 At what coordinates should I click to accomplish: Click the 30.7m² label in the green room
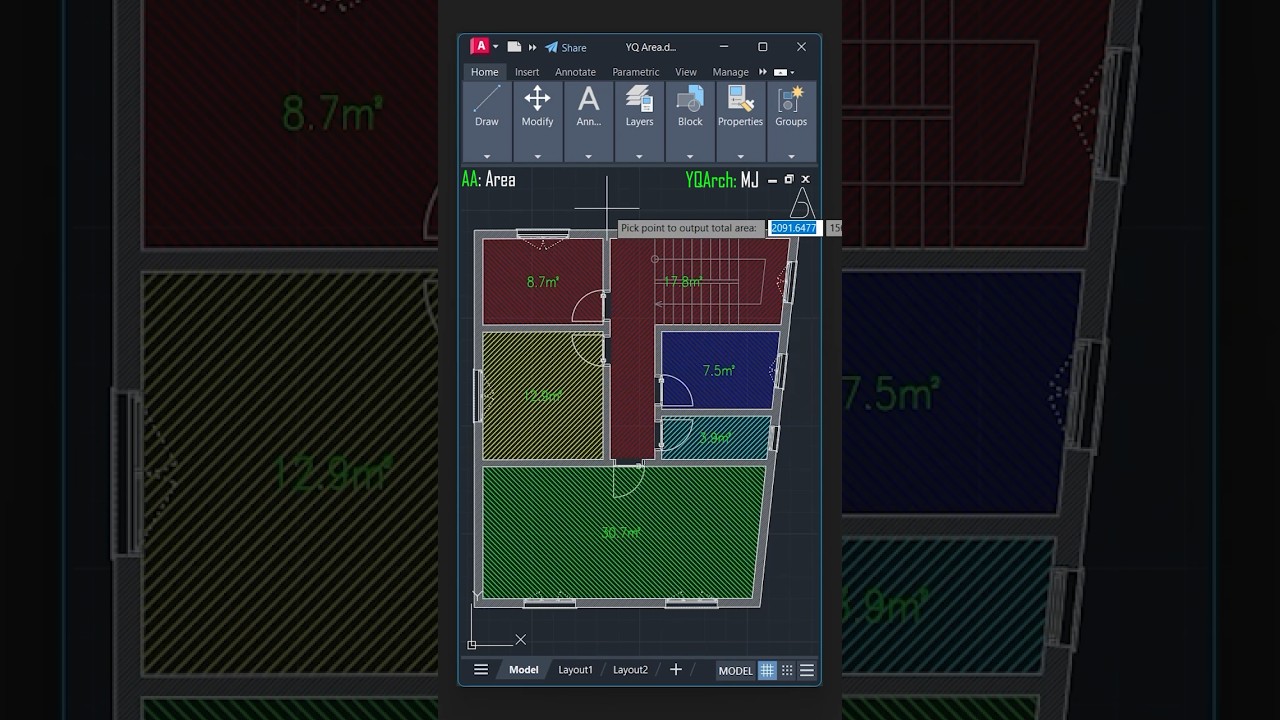click(621, 533)
